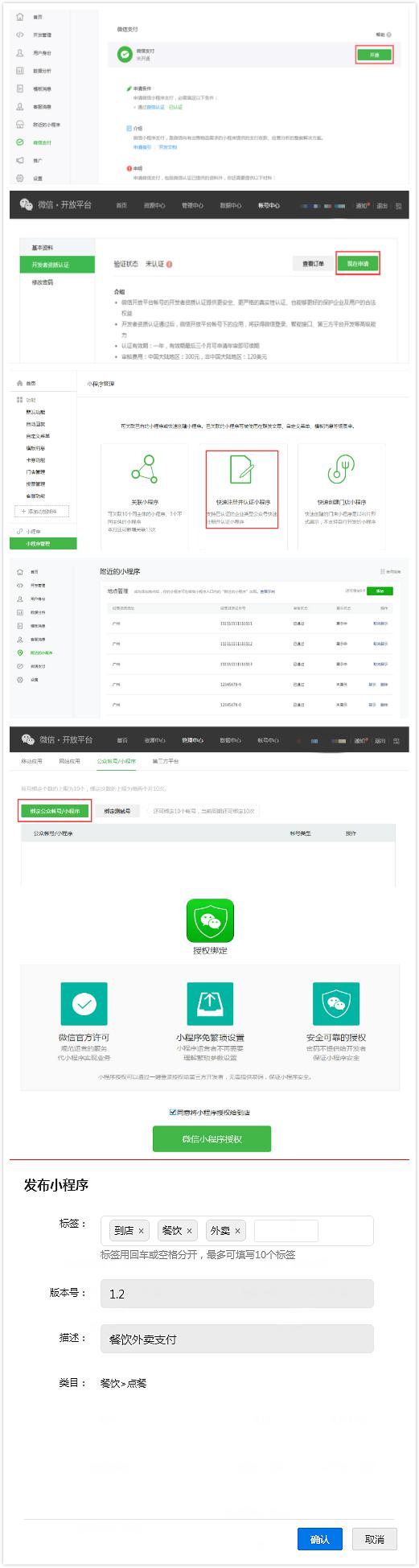Remove the 外卖 tag with its x

pos(238,1231)
